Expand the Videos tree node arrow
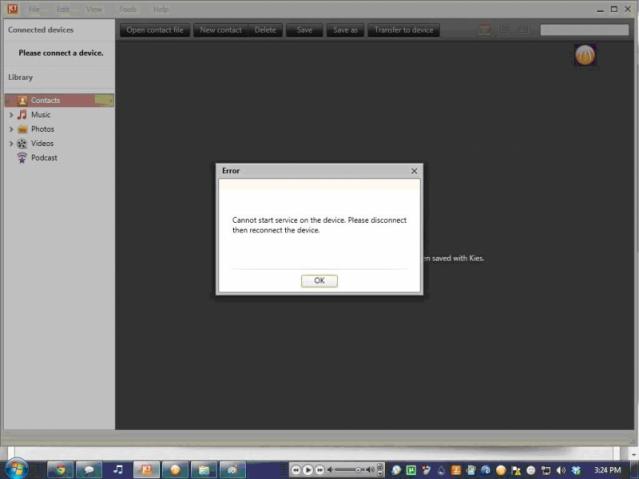Viewport: 639px width, 479px height. pos(11,143)
